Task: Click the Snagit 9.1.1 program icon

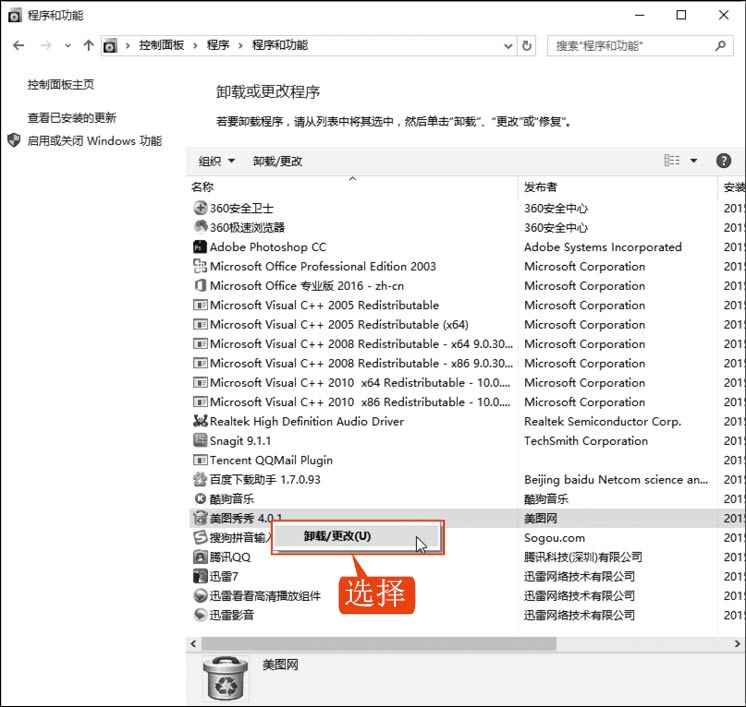Action: click(x=200, y=441)
